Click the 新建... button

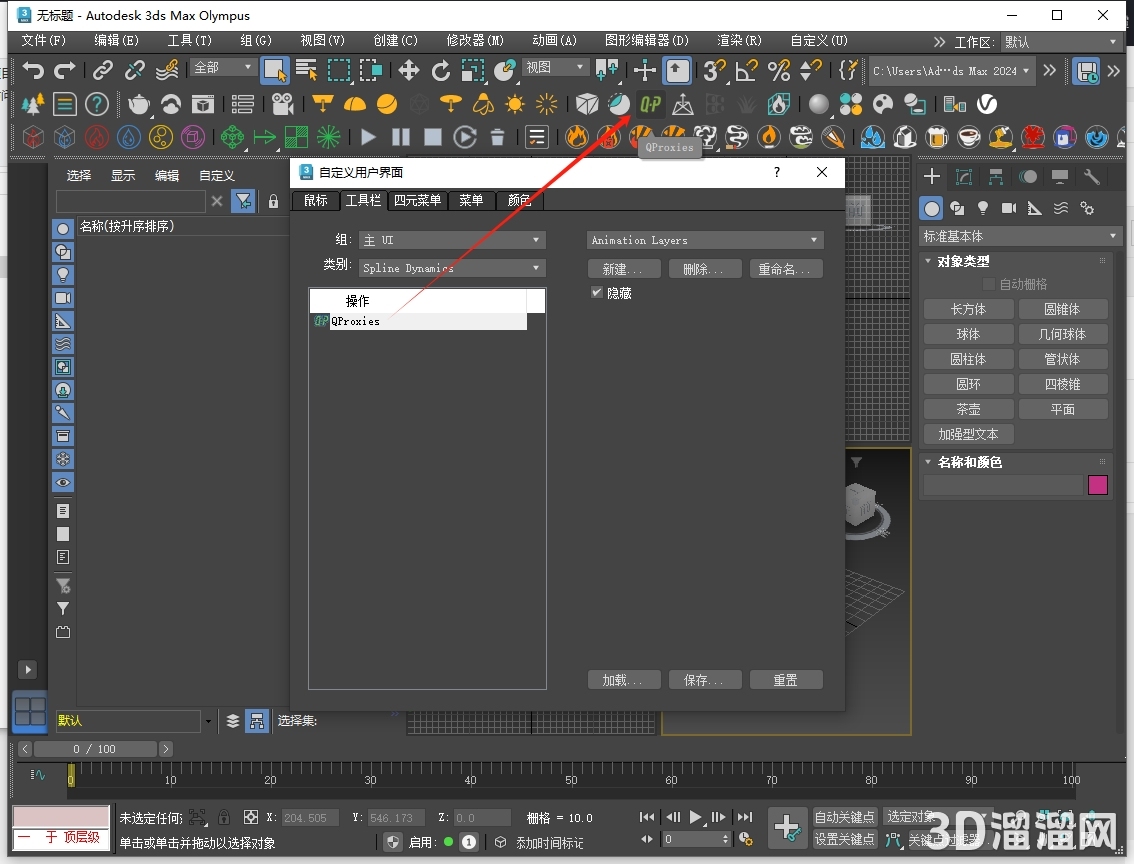(624, 269)
